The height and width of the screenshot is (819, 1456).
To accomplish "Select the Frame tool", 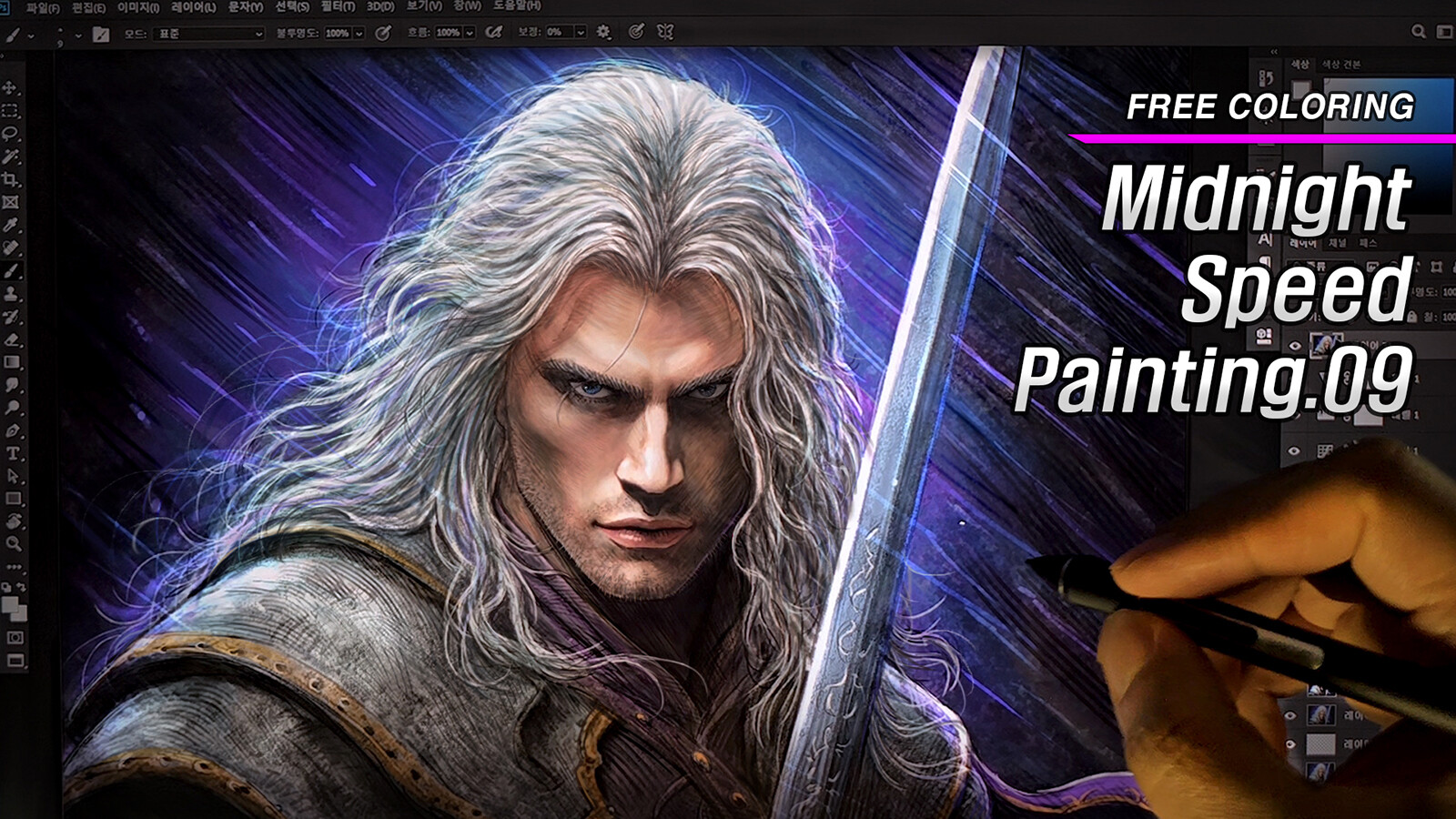I will tap(11, 202).
